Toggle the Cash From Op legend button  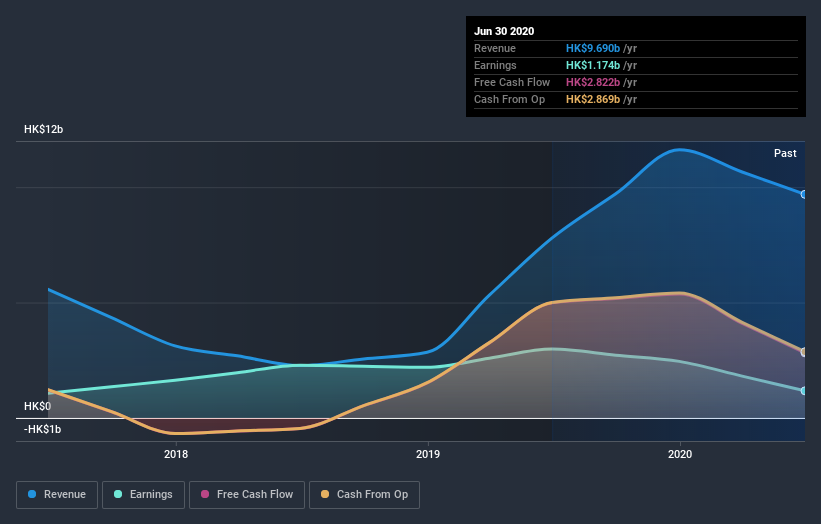coord(364,495)
